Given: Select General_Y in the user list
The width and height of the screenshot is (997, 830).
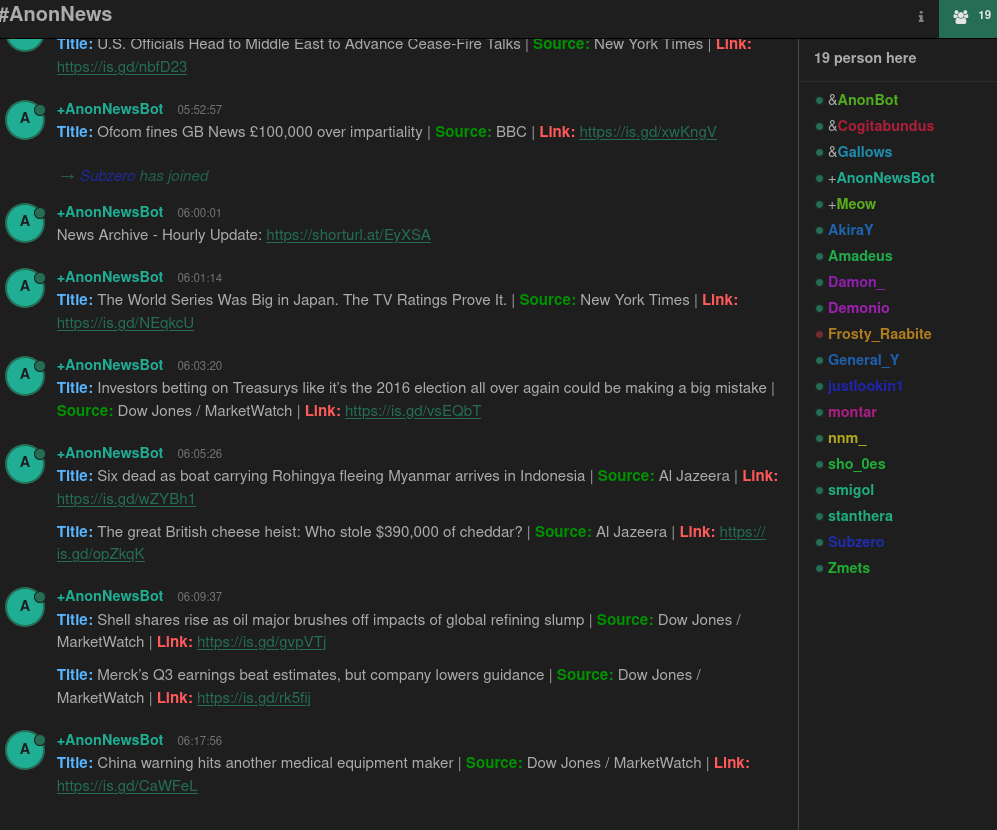Looking at the screenshot, I should coord(863,360).
